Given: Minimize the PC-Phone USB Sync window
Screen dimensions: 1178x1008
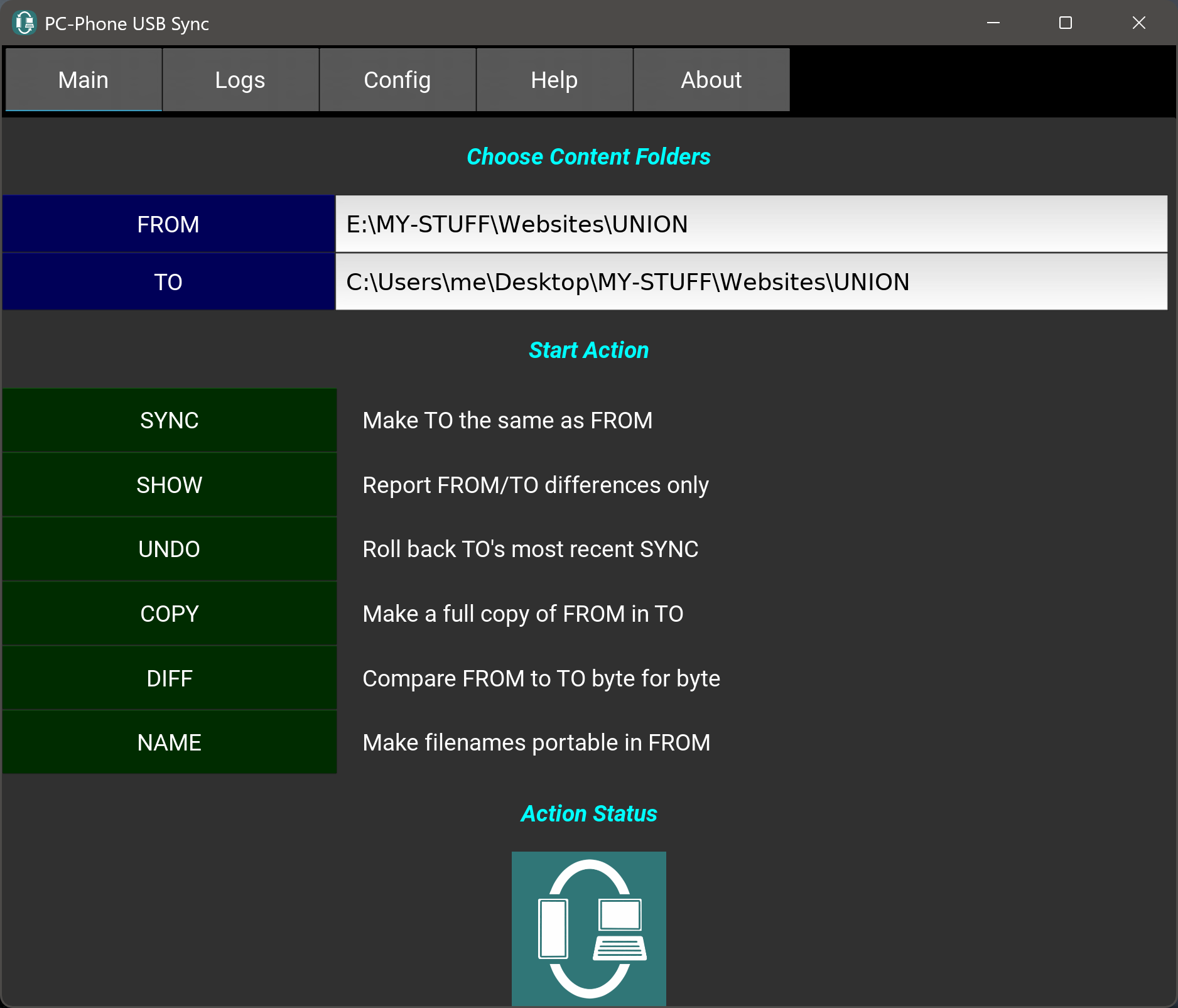Looking at the screenshot, I should click(x=993, y=23).
